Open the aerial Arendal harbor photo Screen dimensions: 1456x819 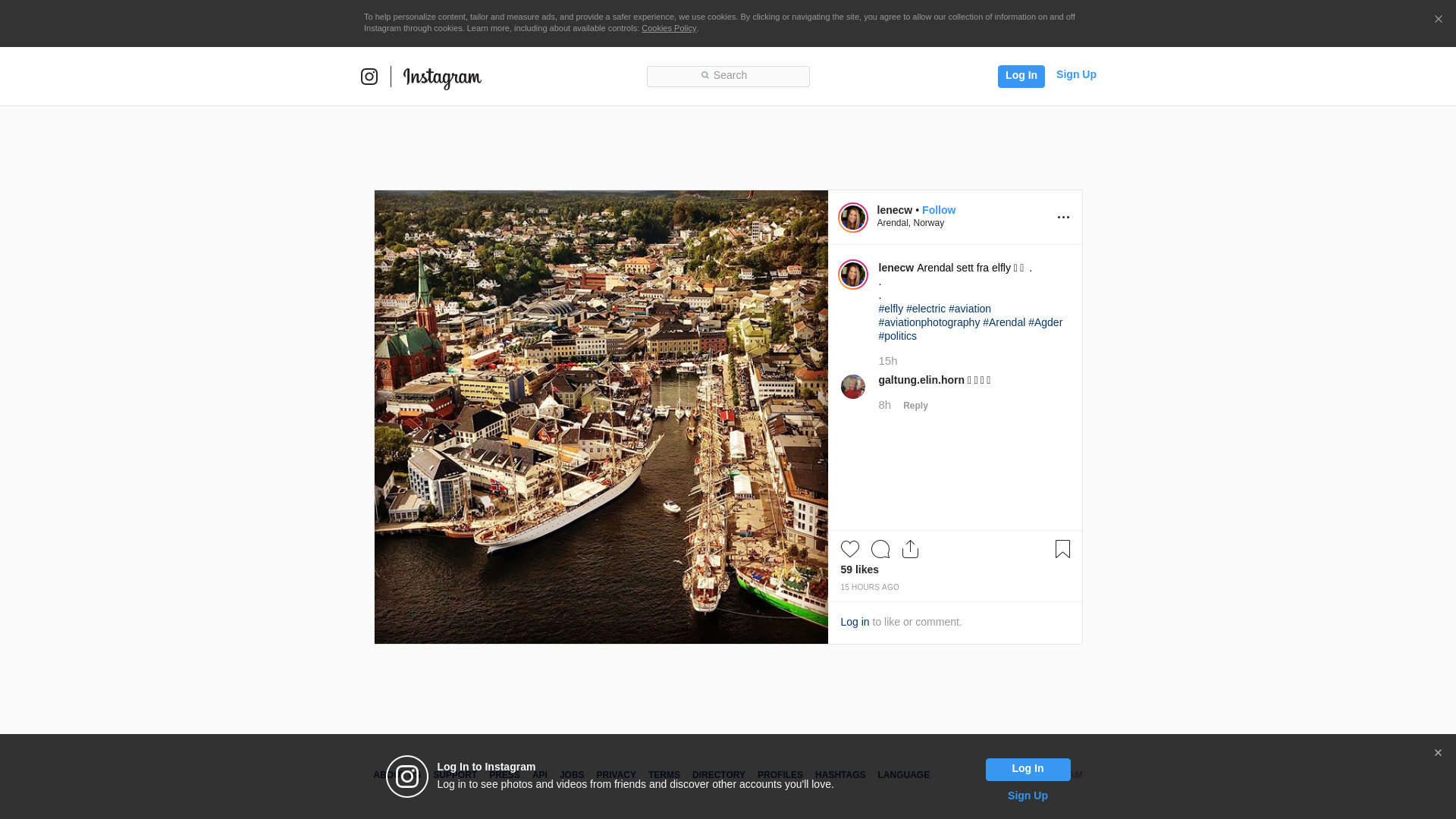pyautogui.click(x=601, y=417)
